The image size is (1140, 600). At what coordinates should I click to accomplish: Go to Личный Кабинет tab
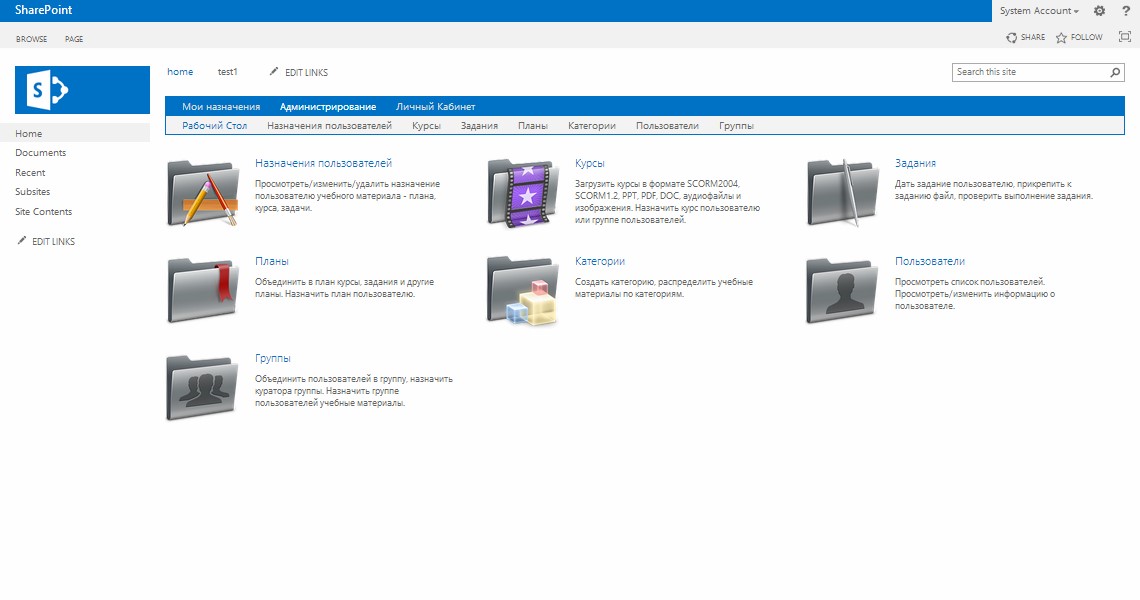[435, 107]
